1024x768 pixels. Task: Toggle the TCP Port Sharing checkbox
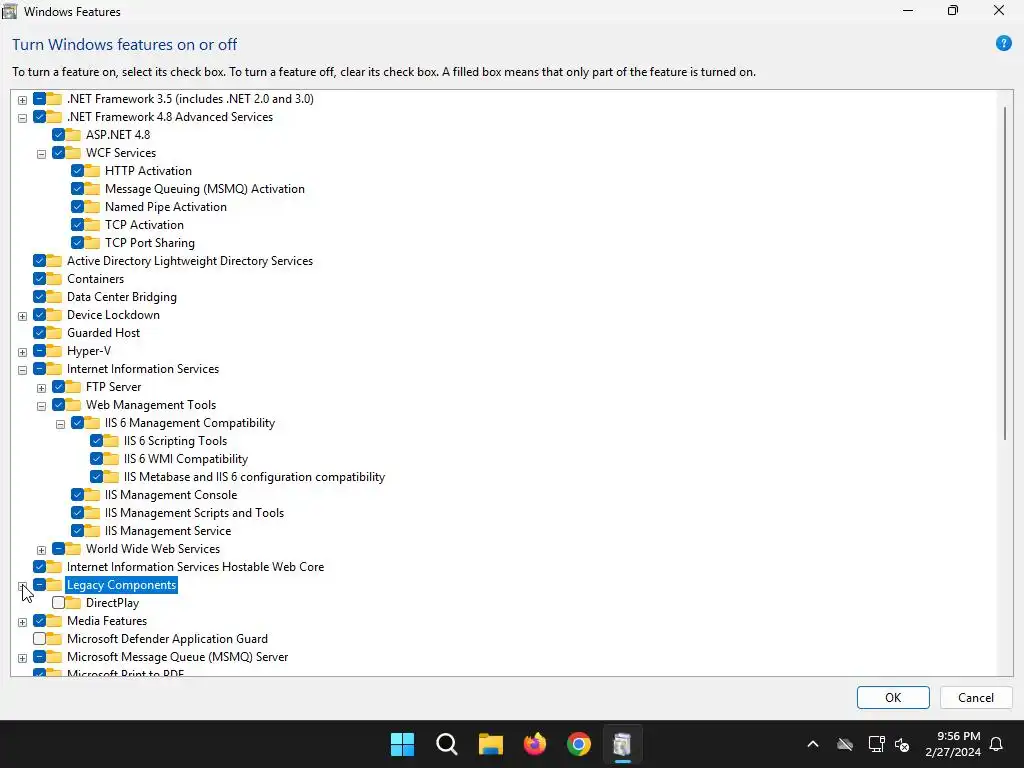(77, 242)
